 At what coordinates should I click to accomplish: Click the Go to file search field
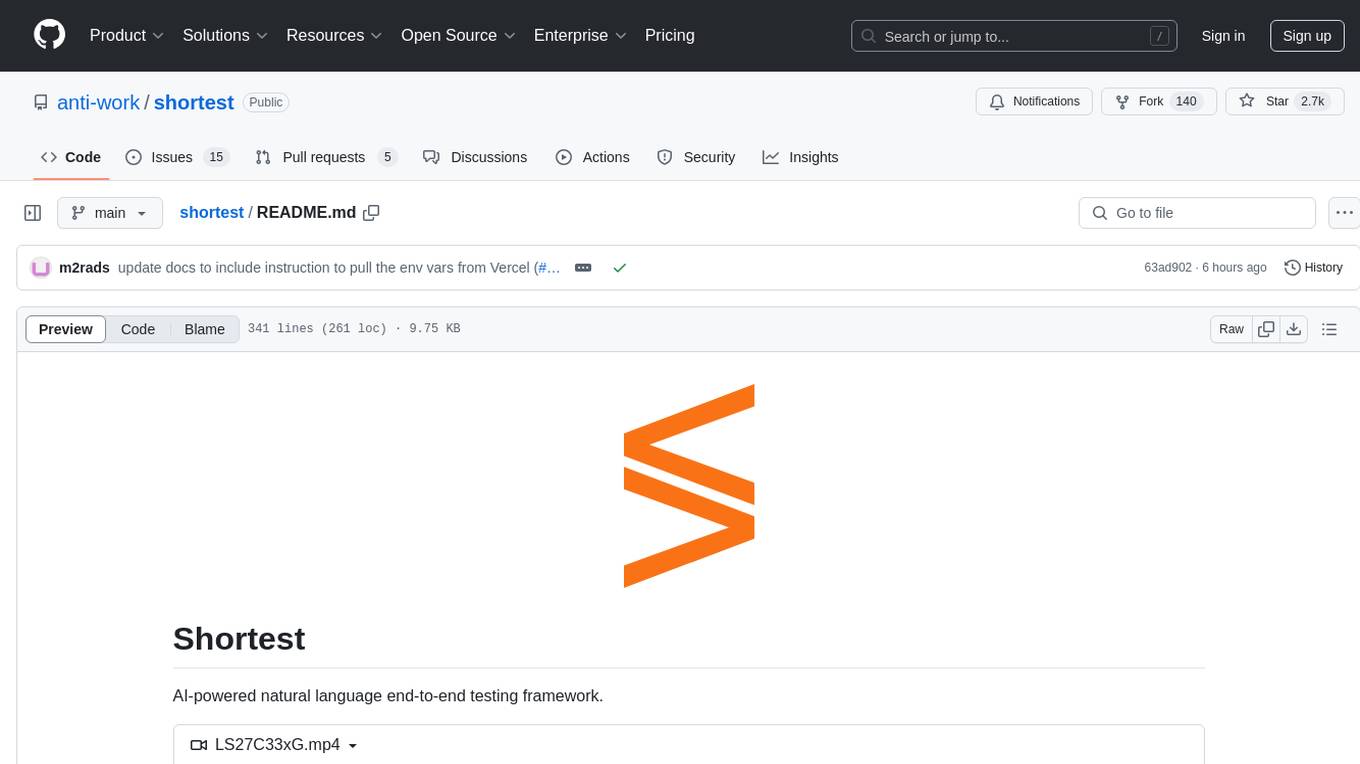1197,213
